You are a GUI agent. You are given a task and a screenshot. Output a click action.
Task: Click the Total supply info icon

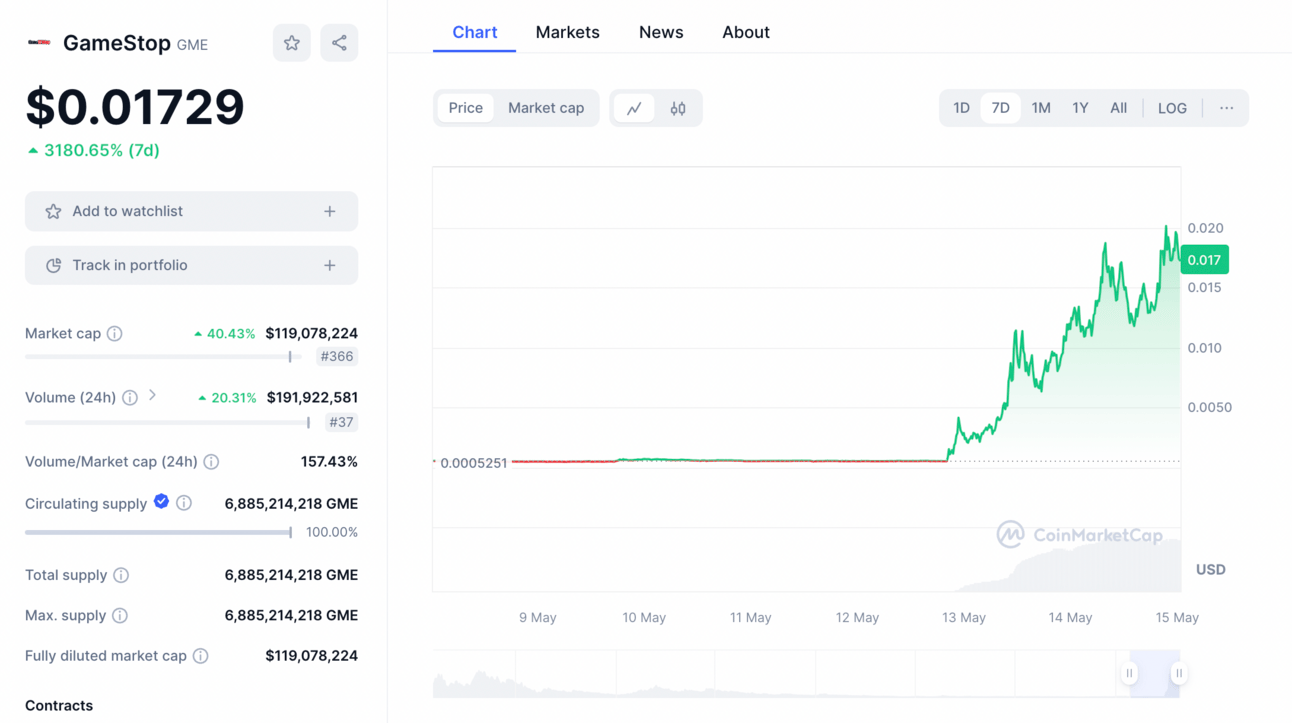click(121, 575)
